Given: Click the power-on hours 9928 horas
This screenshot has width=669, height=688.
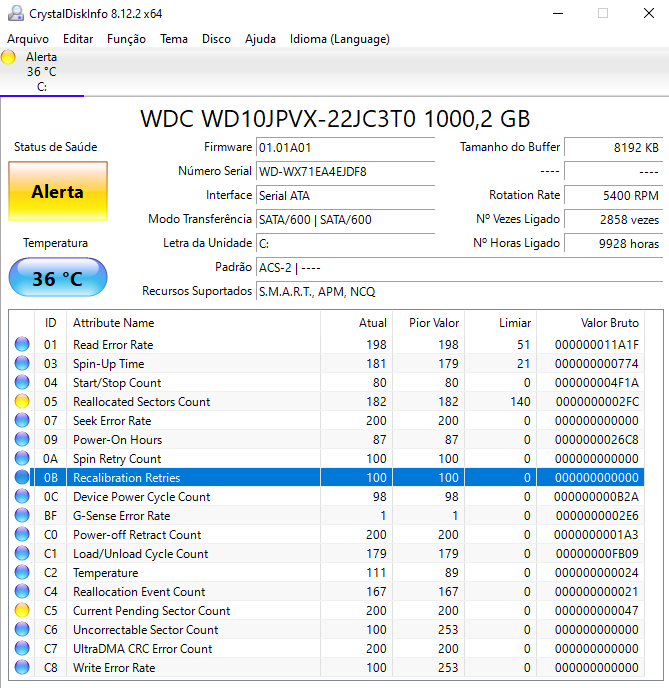Looking at the screenshot, I should 613,244.
